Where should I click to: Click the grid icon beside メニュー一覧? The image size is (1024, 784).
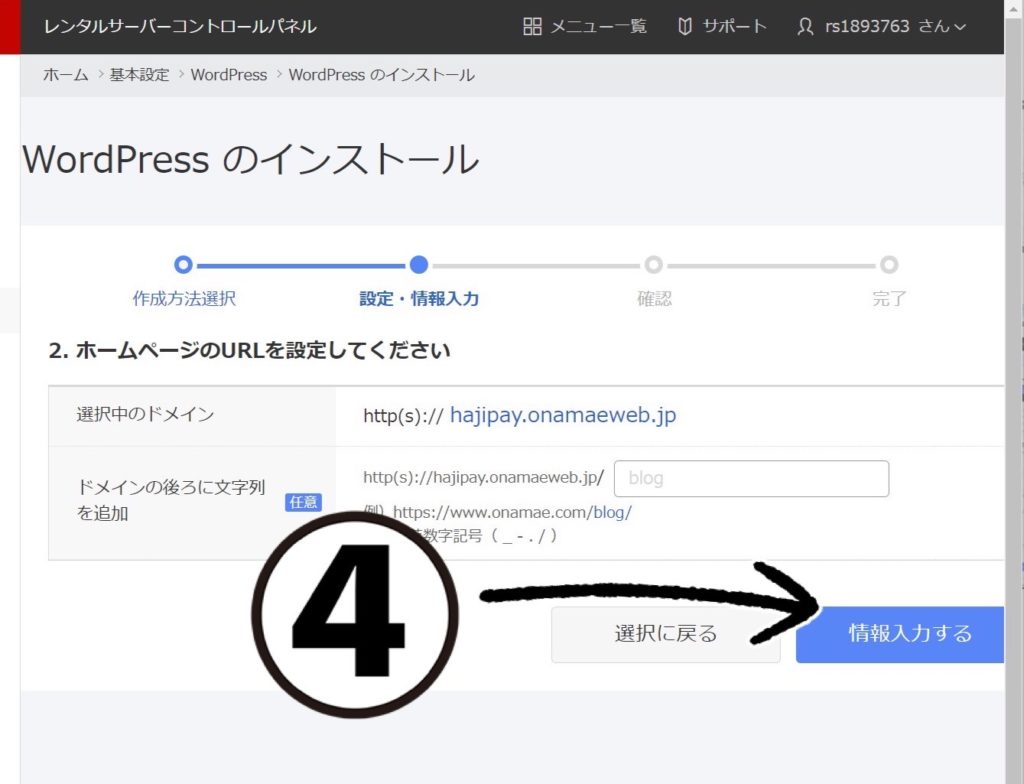click(x=533, y=27)
